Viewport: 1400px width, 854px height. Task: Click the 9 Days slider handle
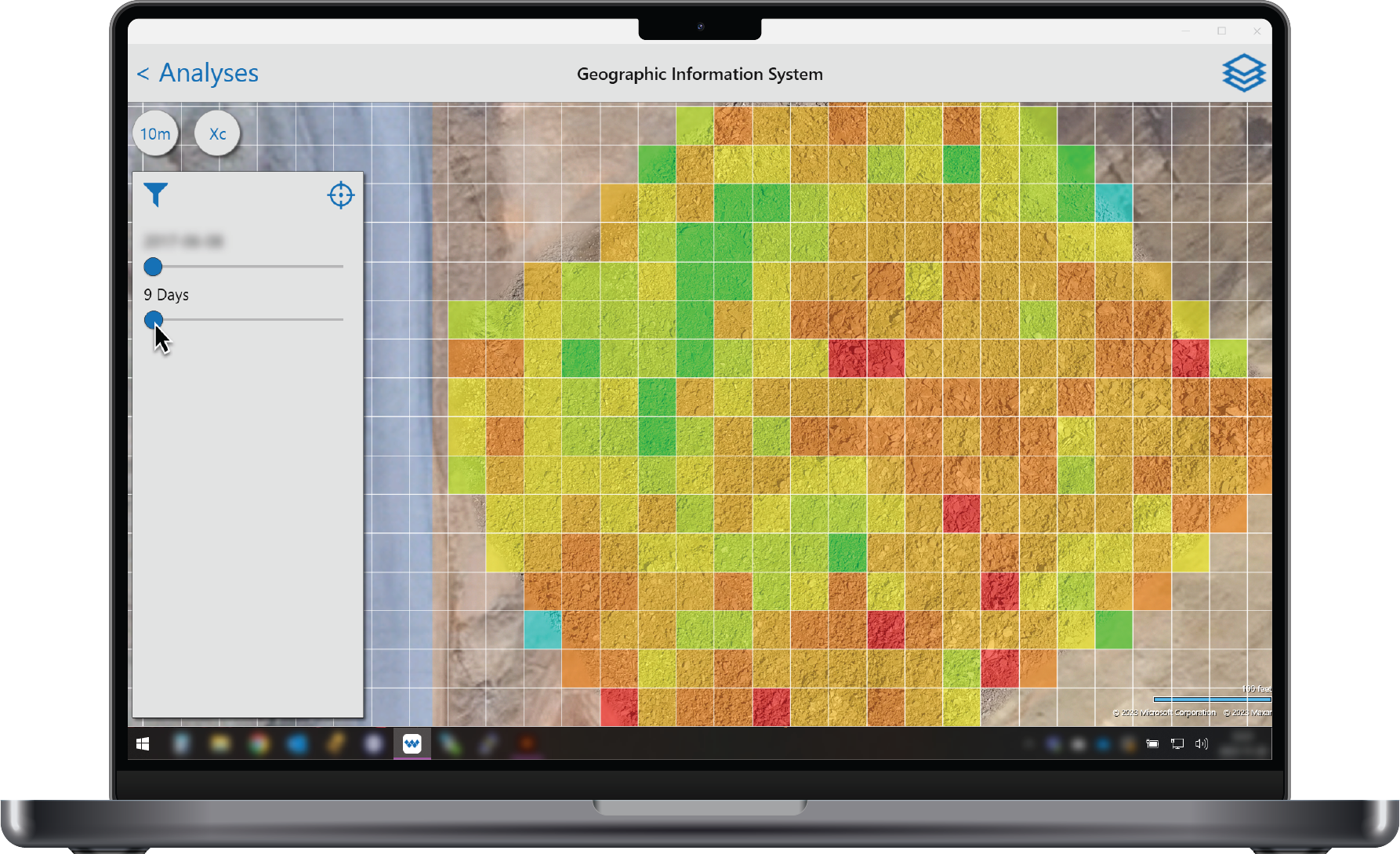click(154, 320)
